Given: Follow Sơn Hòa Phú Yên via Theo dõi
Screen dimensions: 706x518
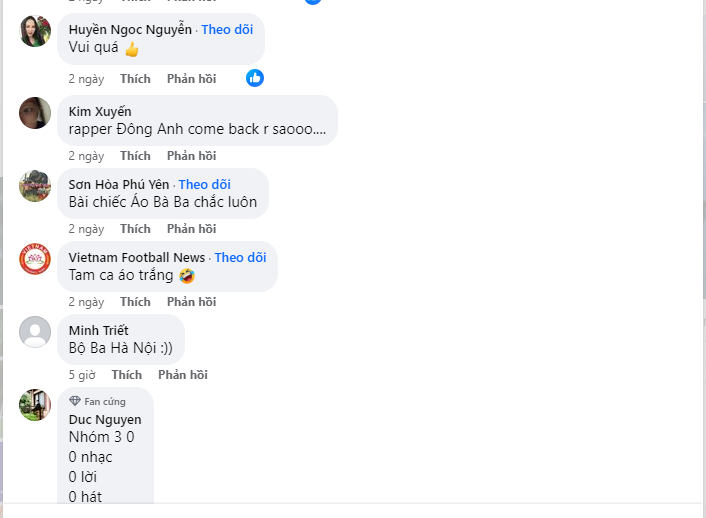Looking at the screenshot, I should pos(204,184).
